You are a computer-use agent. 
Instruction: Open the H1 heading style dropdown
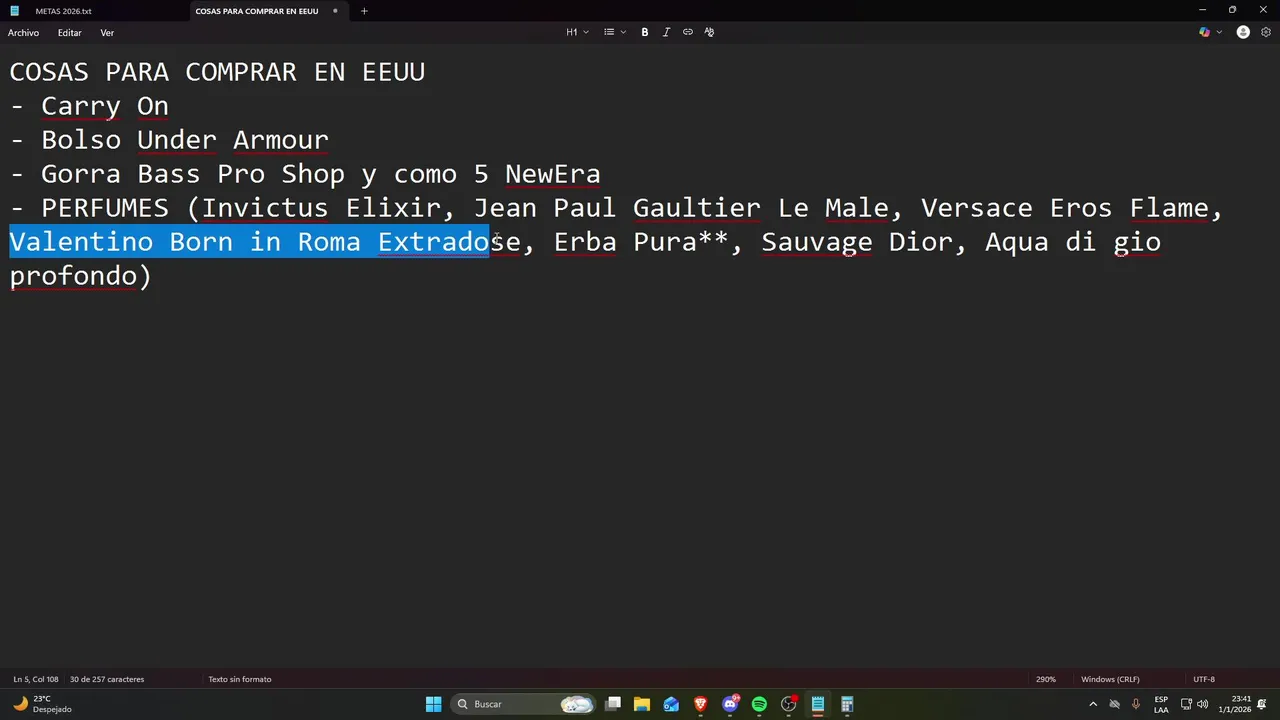(x=577, y=32)
